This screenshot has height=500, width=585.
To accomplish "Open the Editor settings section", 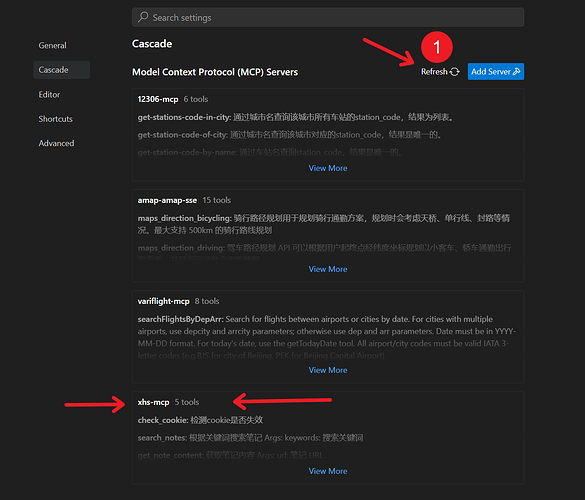I will (x=49, y=94).
